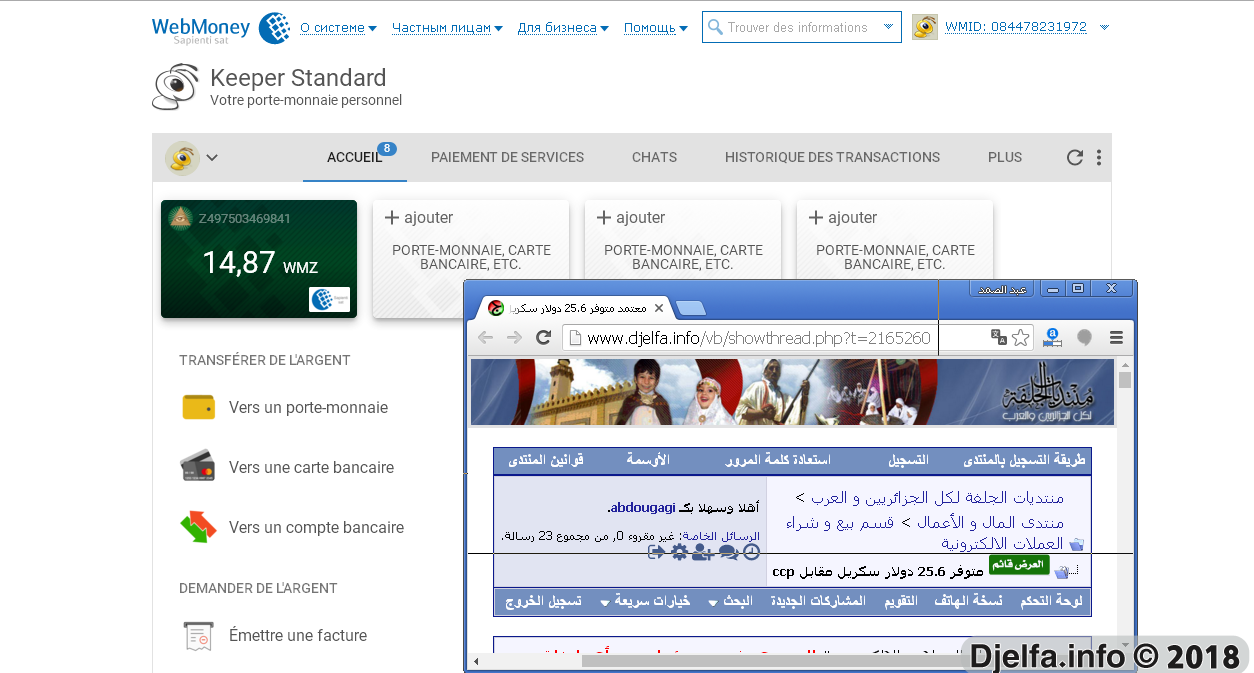This screenshot has width=1254, height=673.
Task: Click the arrows icon for Vers un compte bancaire
Action: [x=198, y=527]
